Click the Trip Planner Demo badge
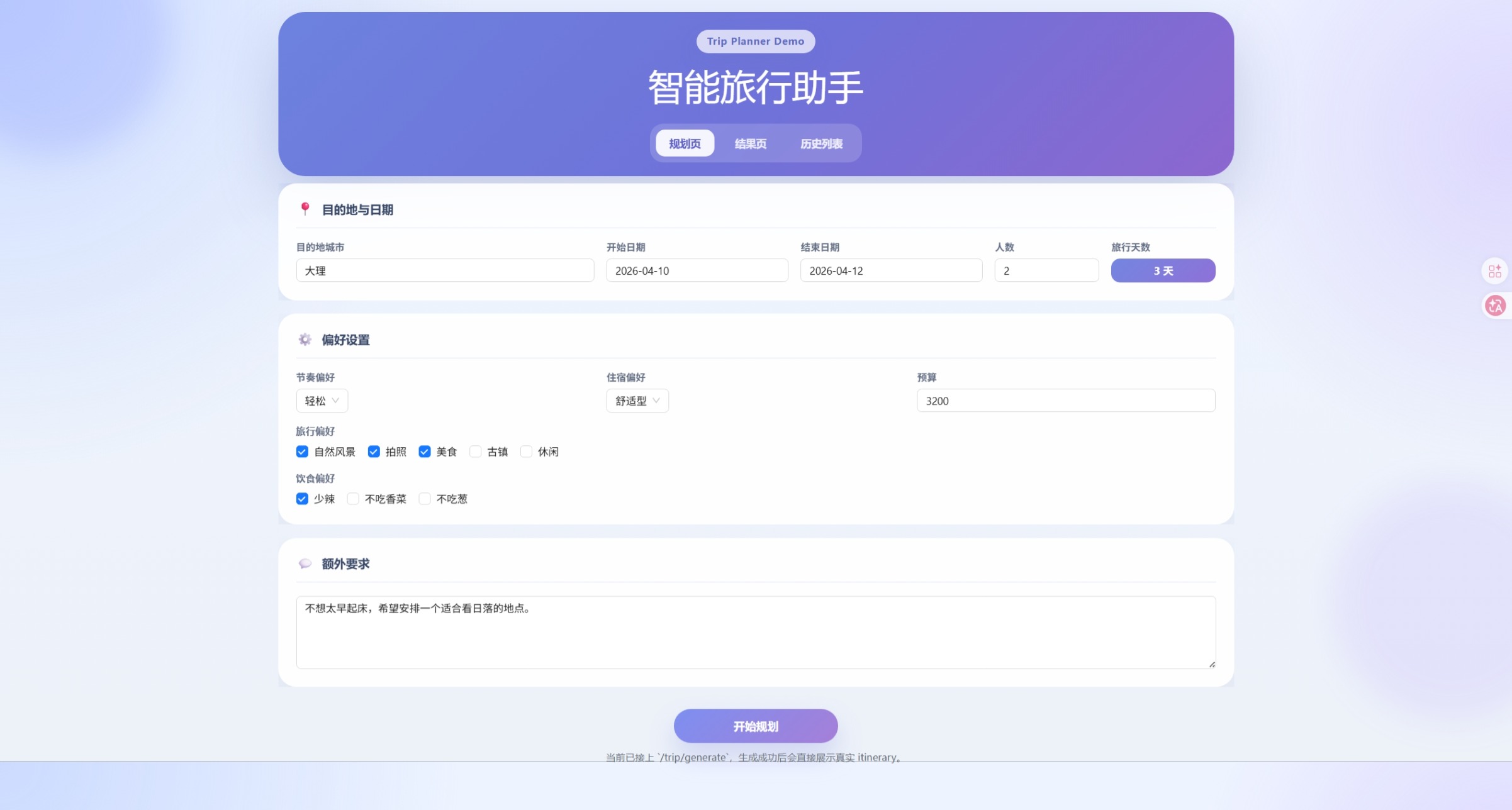The image size is (1512, 810). 756,42
